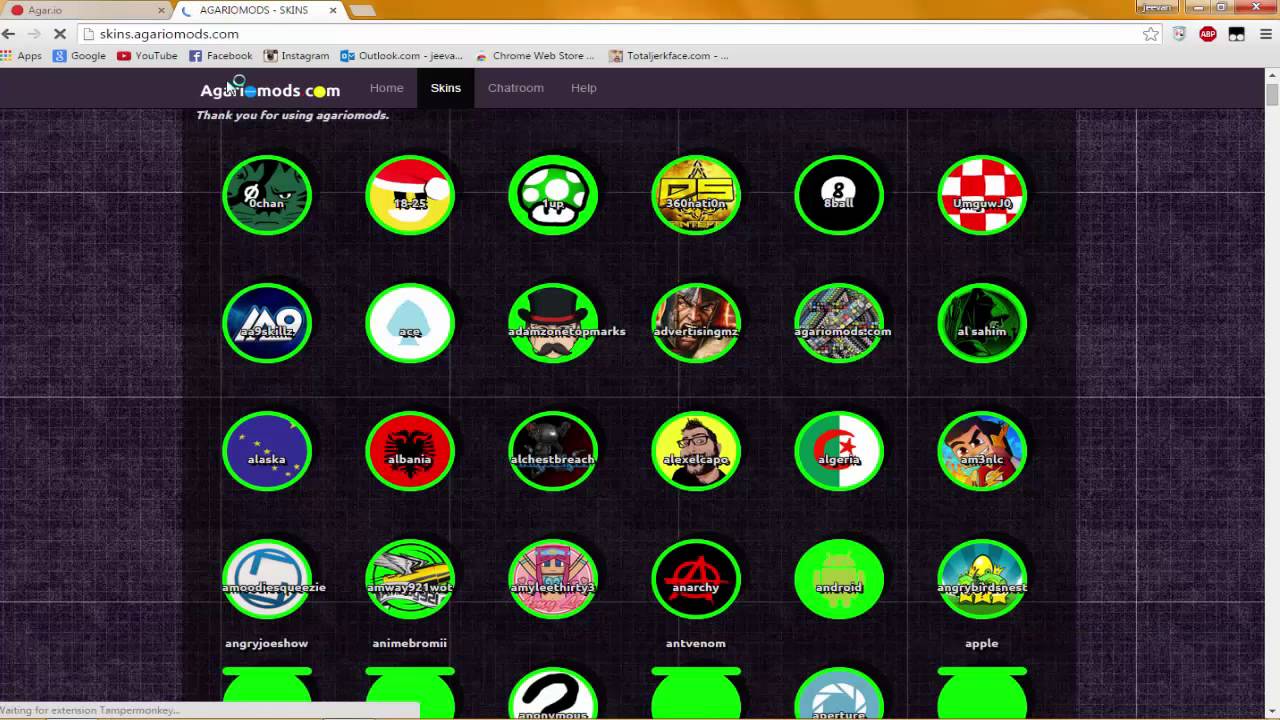
Task: Choose the am3nlc skin
Action: click(982, 451)
